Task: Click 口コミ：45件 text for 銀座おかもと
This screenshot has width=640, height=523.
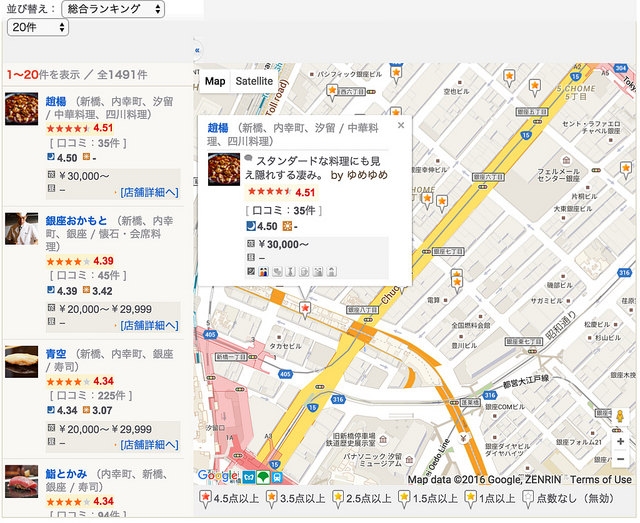Action: click(88, 276)
